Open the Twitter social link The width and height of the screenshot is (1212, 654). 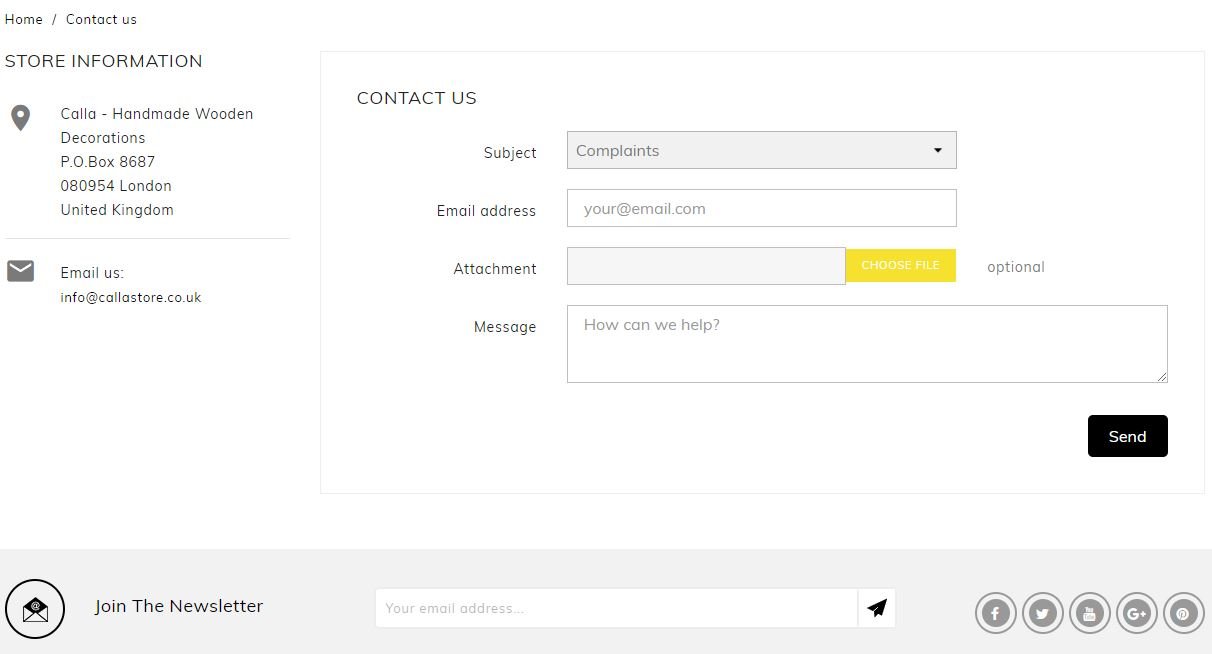click(1042, 613)
